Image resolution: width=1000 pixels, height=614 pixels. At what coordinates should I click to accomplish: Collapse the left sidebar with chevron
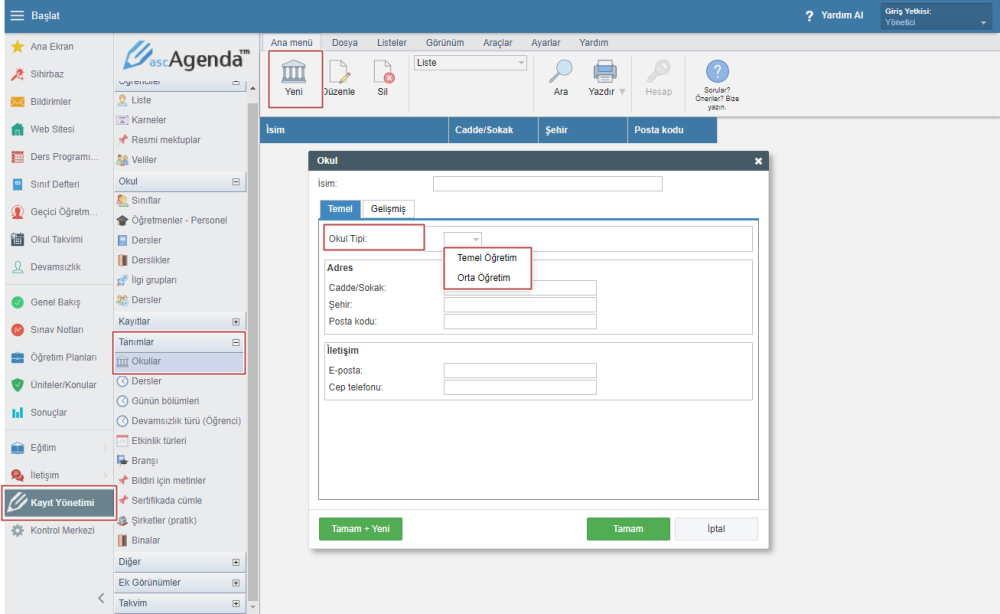pos(101,598)
